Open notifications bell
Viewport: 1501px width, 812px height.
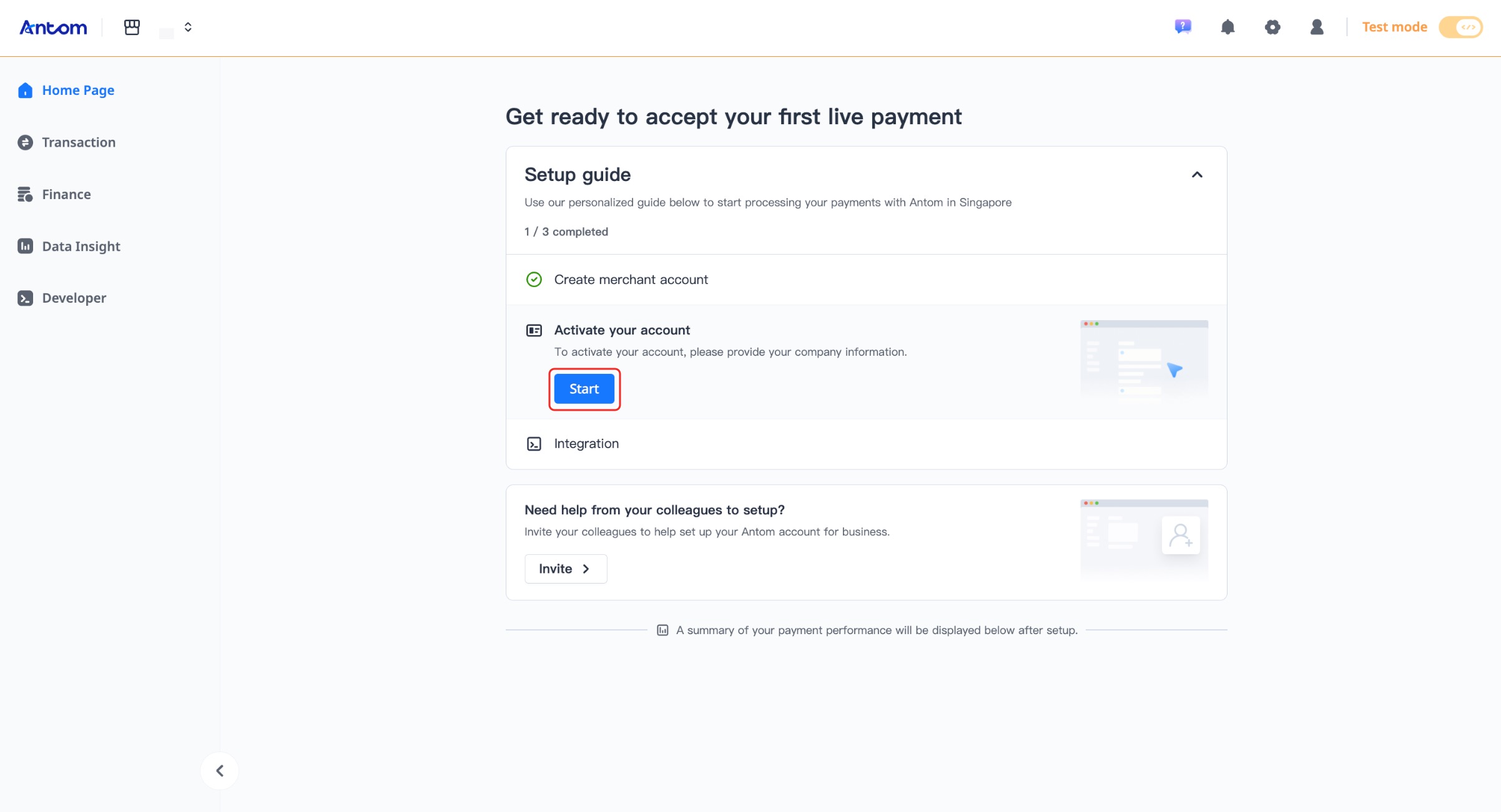pos(1228,27)
